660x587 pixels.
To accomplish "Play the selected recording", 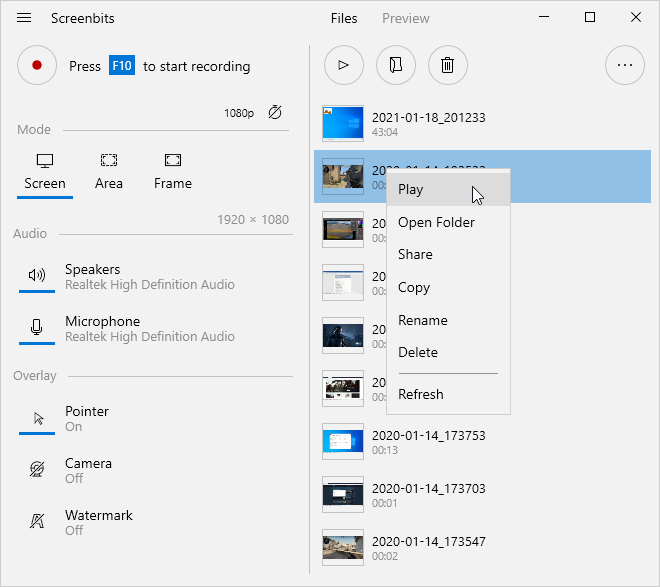I will pos(344,65).
